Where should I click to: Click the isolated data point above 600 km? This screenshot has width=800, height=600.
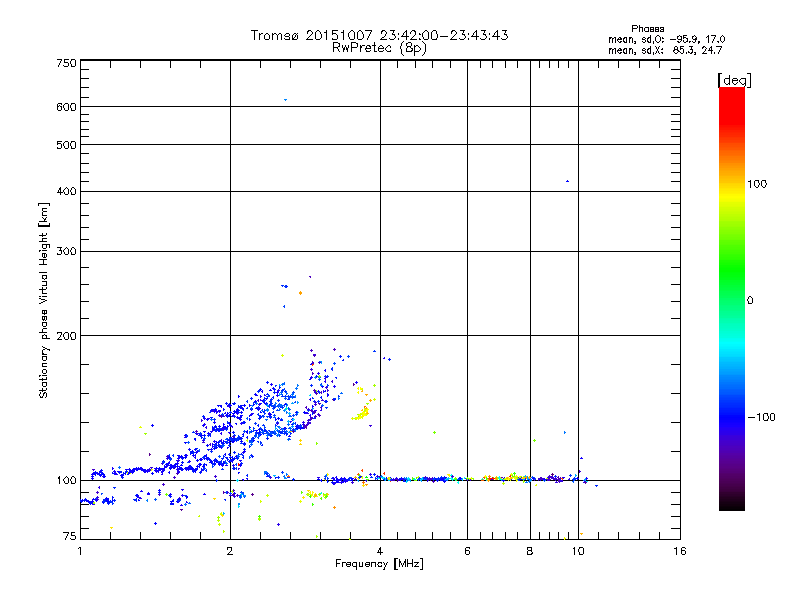tap(285, 100)
